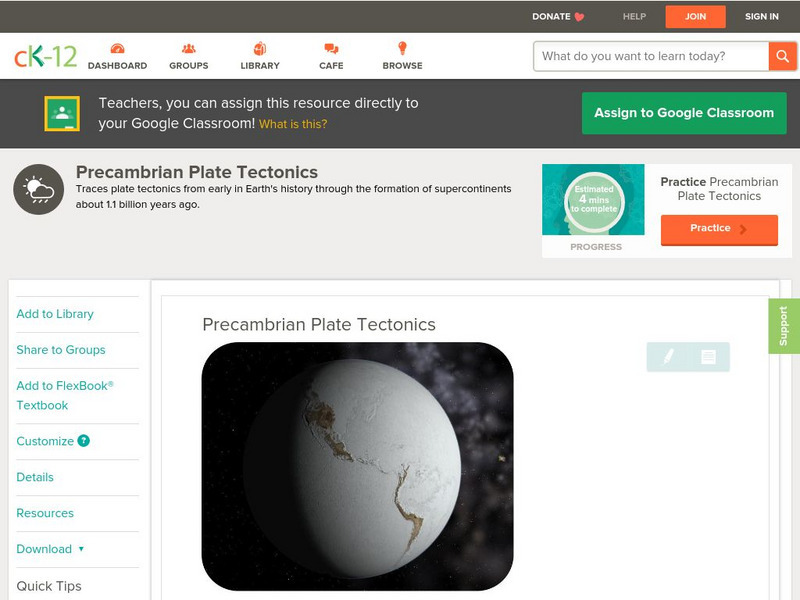
Task: Select the highlighter pen tool icon
Action: [668, 357]
